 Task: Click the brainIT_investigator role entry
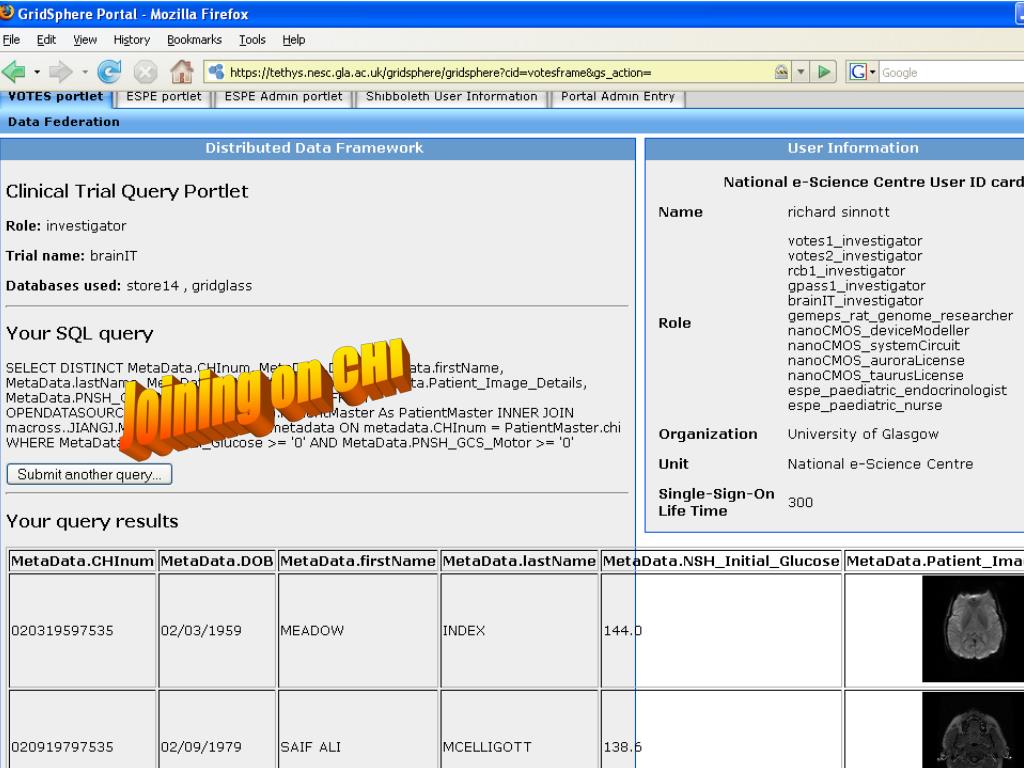[856, 300]
